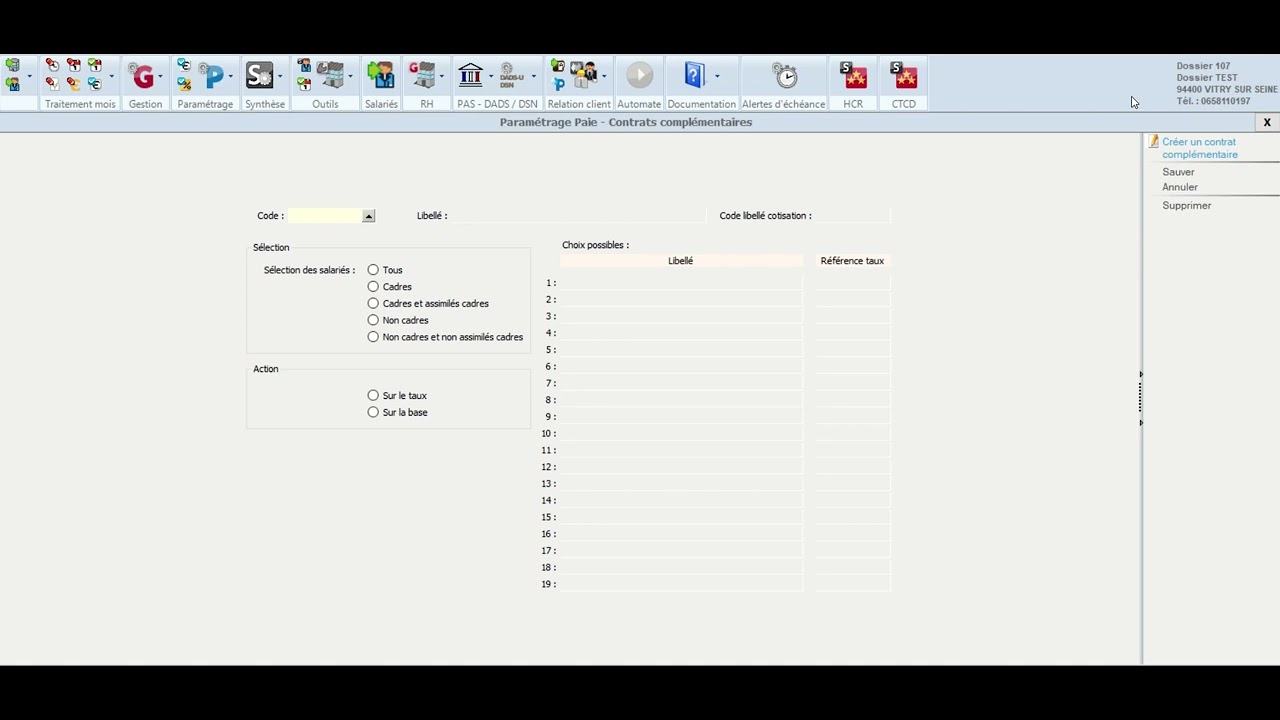Select action Sur le taux
Screen dimensions: 1280x720
pos(373,396)
